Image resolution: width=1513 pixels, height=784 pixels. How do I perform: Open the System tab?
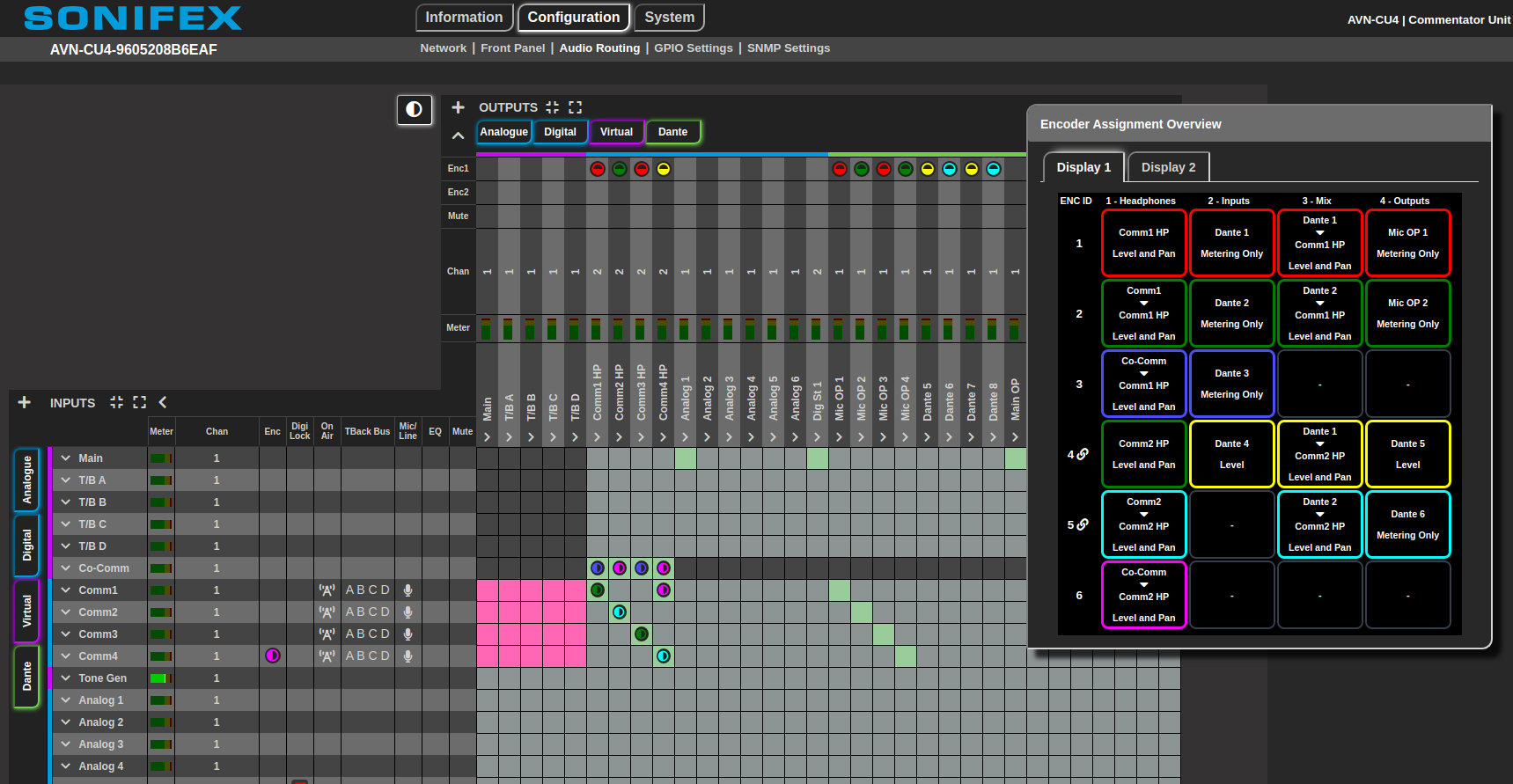point(669,18)
